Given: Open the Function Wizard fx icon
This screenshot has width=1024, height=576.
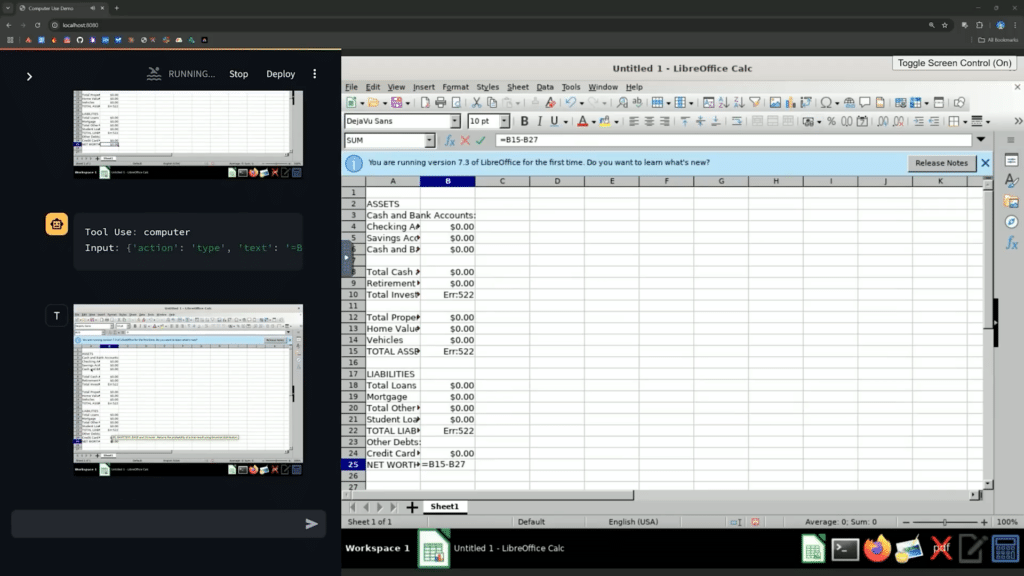Looking at the screenshot, I should point(450,141).
